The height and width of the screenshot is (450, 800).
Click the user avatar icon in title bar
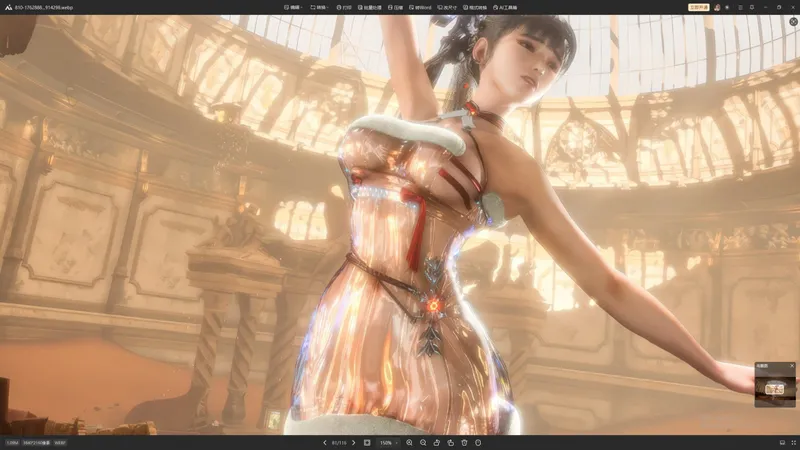point(717,7)
